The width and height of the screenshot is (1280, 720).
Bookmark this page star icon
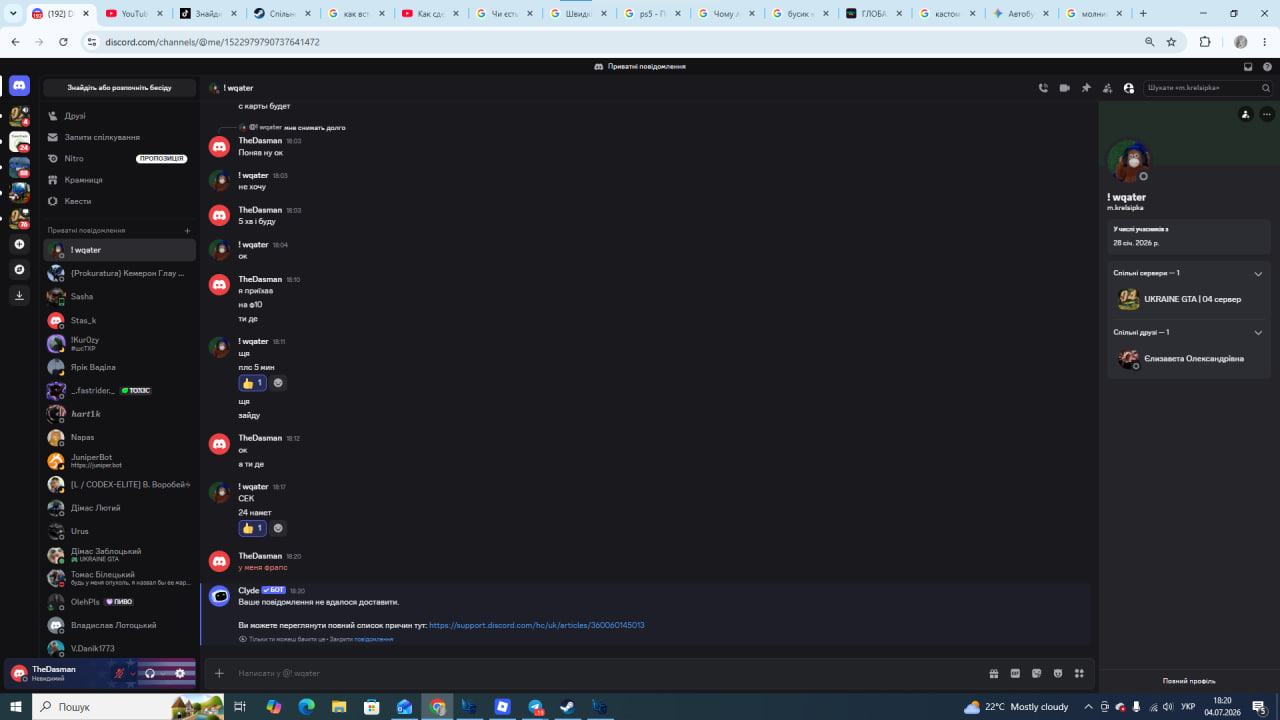[1171, 42]
